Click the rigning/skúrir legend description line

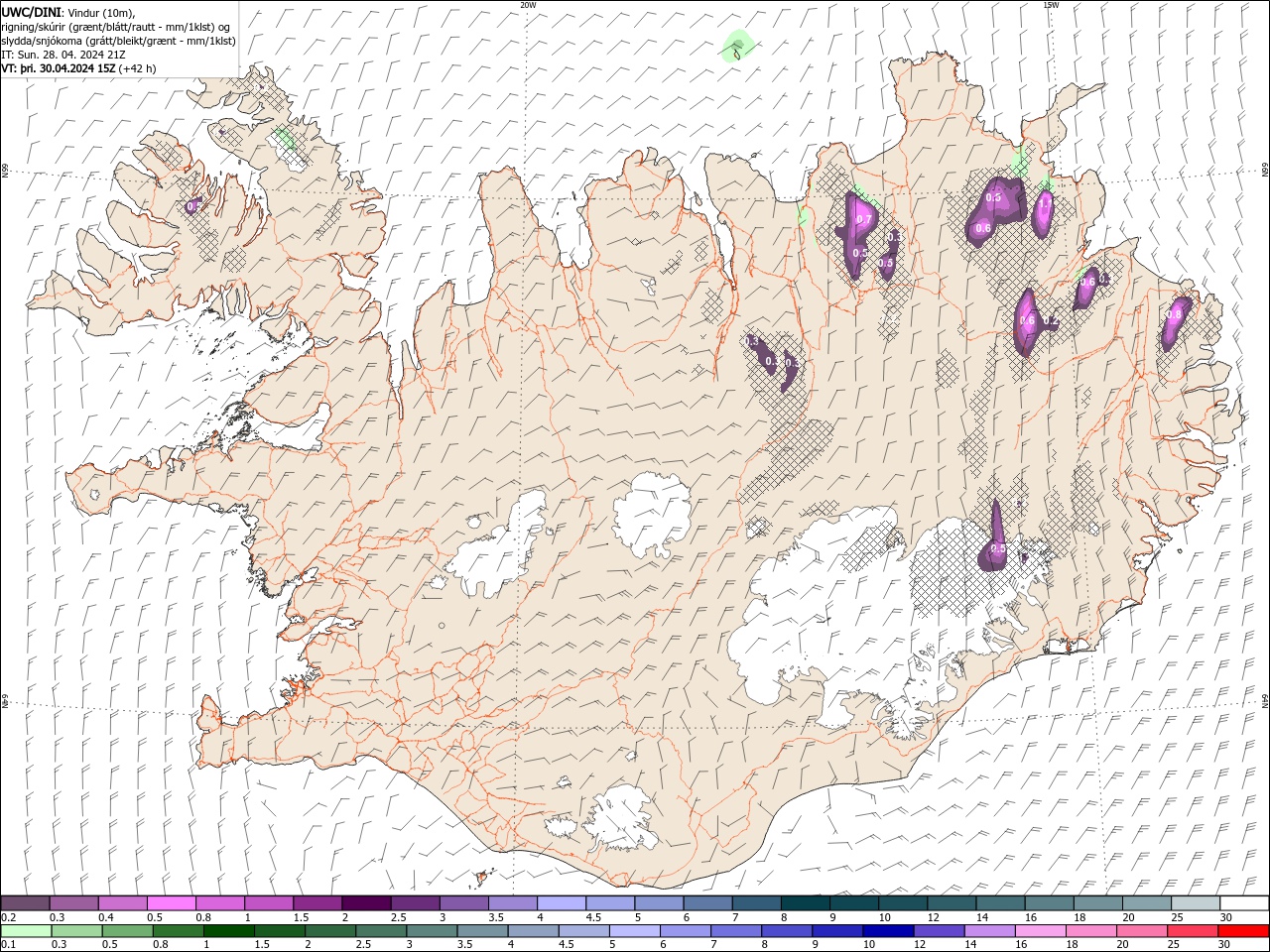click(117, 26)
